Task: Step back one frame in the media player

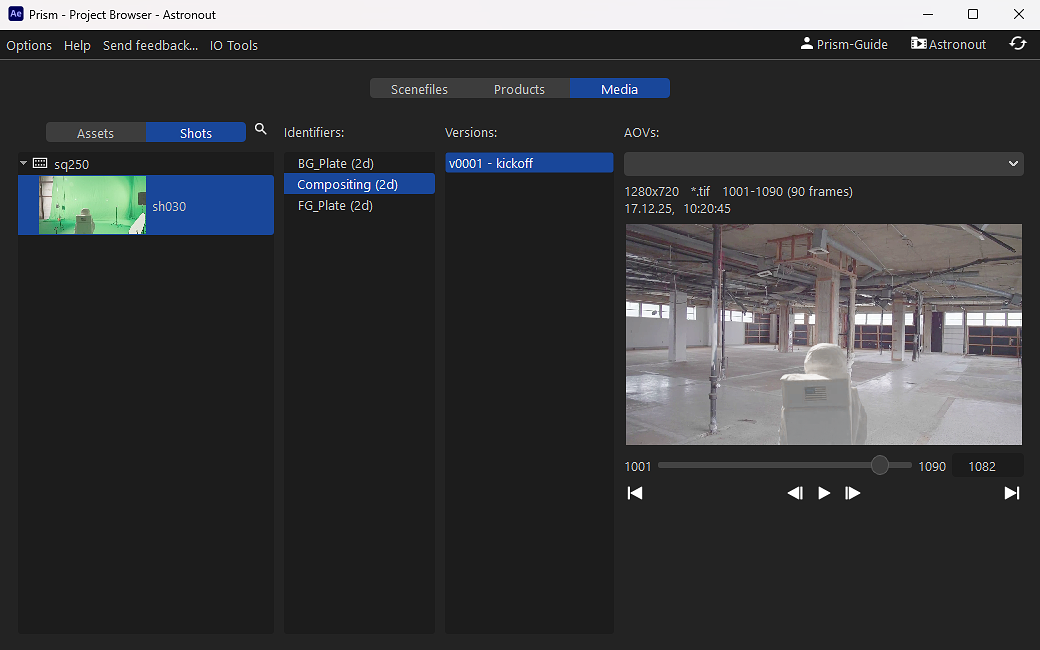Action: pos(795,492)
